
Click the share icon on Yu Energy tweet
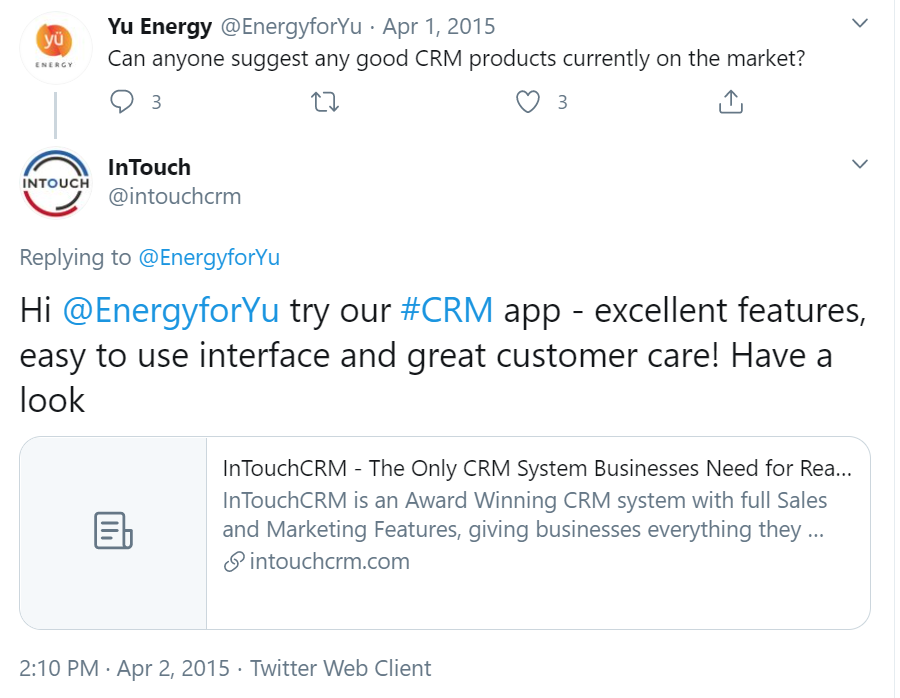[x=731, y=102]
